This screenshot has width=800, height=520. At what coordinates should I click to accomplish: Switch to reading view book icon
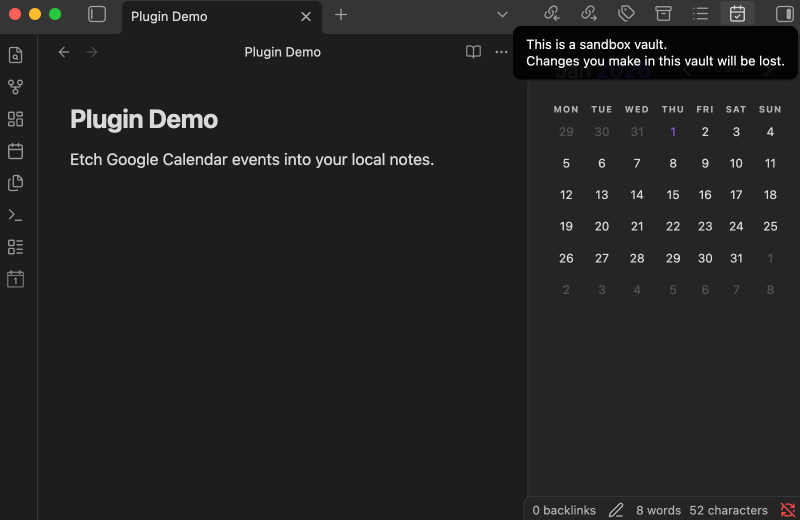coord(473,52)
